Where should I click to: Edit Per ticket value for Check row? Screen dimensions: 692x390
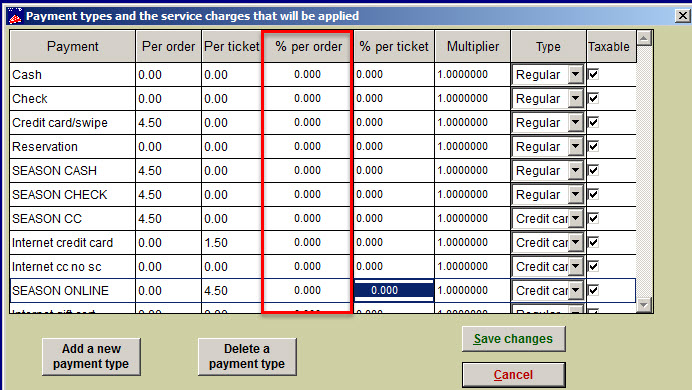(232, 98)
